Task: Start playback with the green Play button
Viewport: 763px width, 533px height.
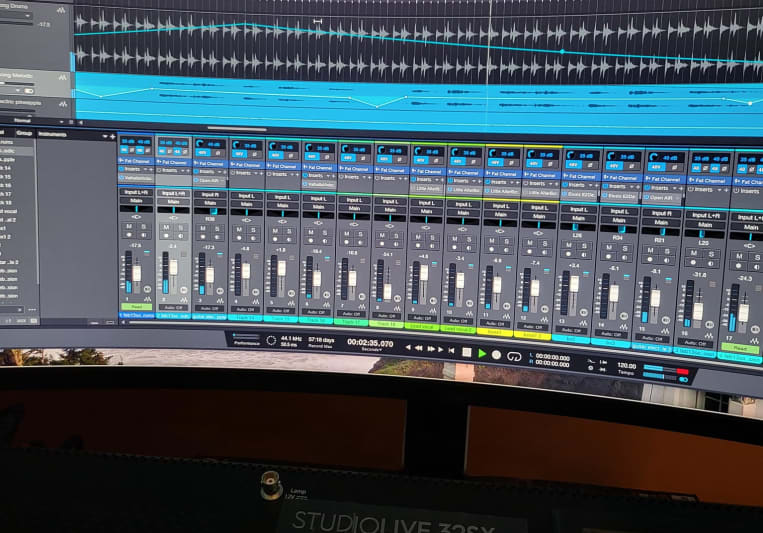Action: click(x=482, y=353)
